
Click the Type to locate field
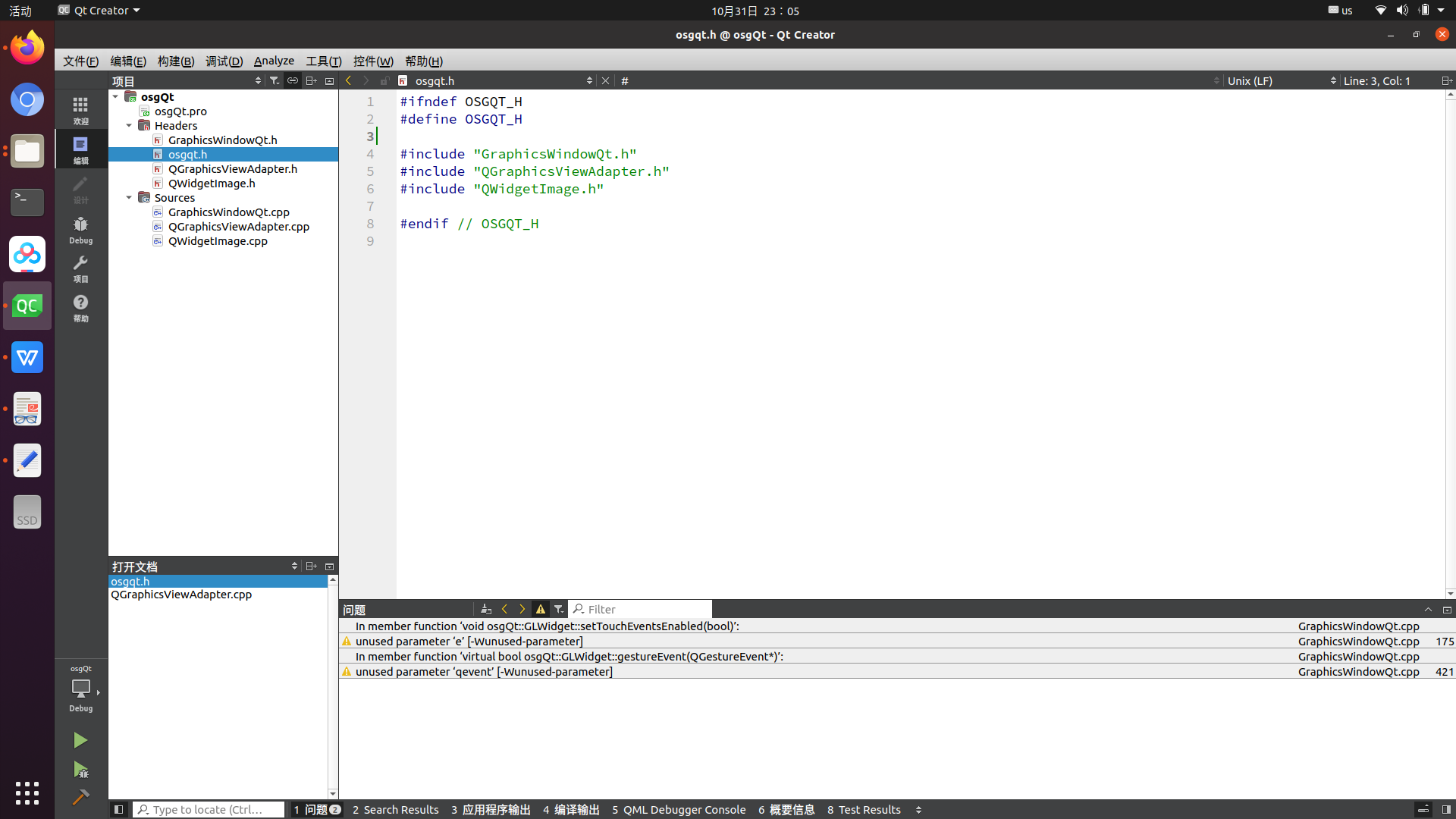tap(209, 809)
